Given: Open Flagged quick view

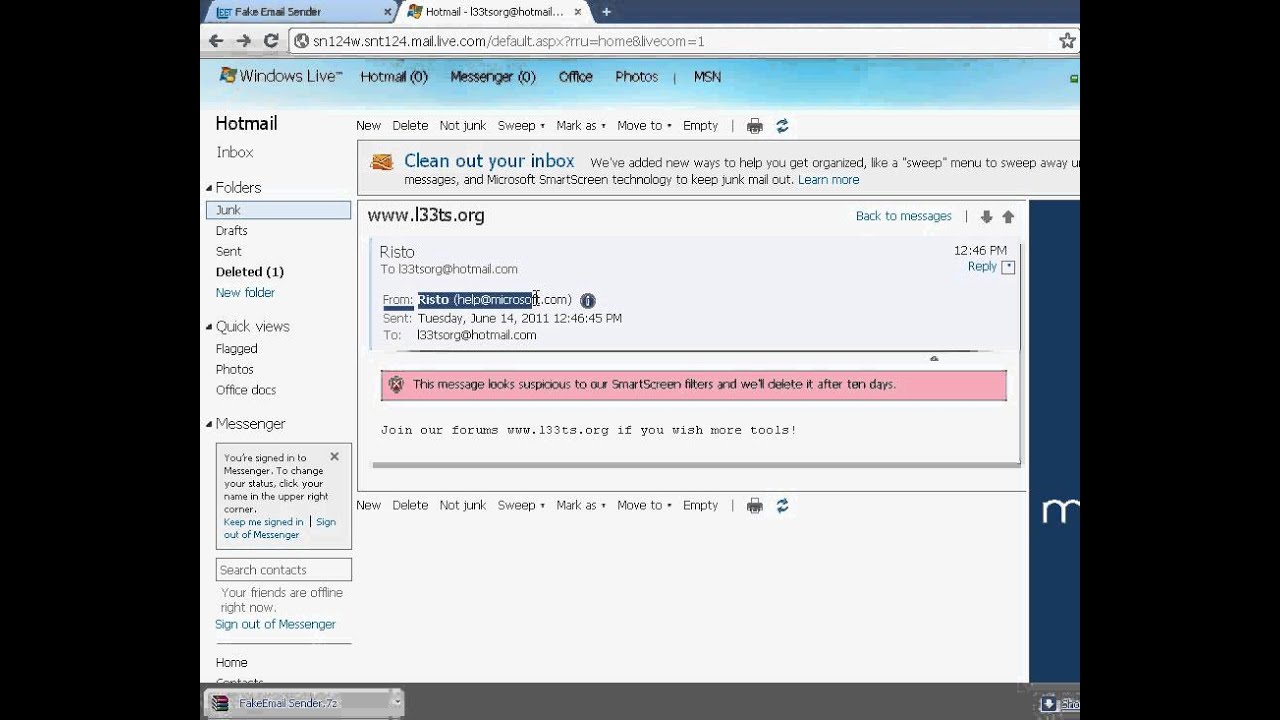Looking at the screenshot, I should [x=237, y=349].
